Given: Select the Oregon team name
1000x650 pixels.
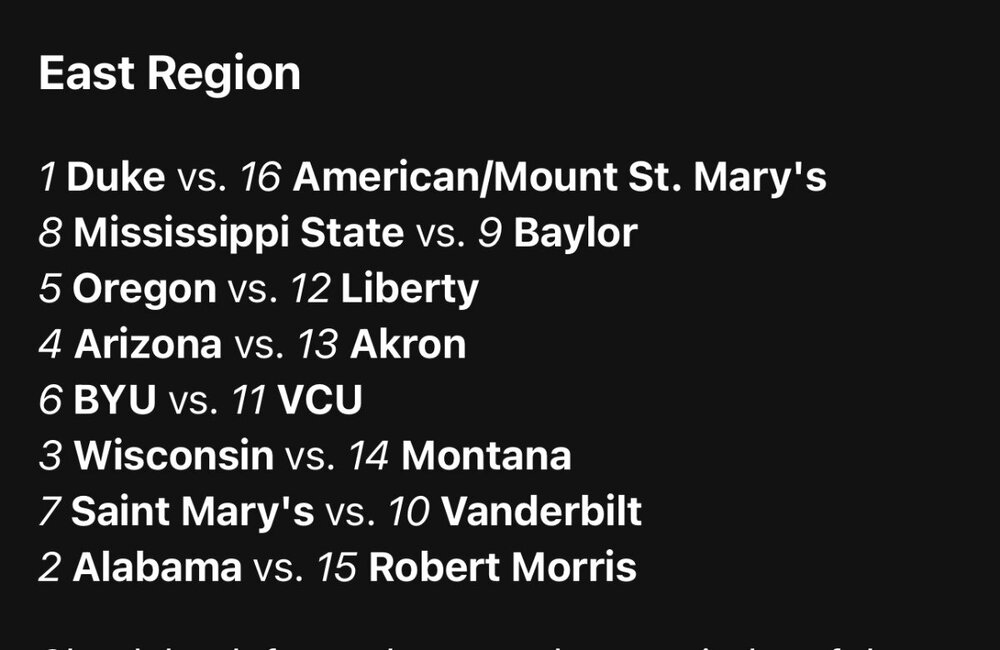Looking at the screenshot, I should pyautogui.click(x=144, y=290).
